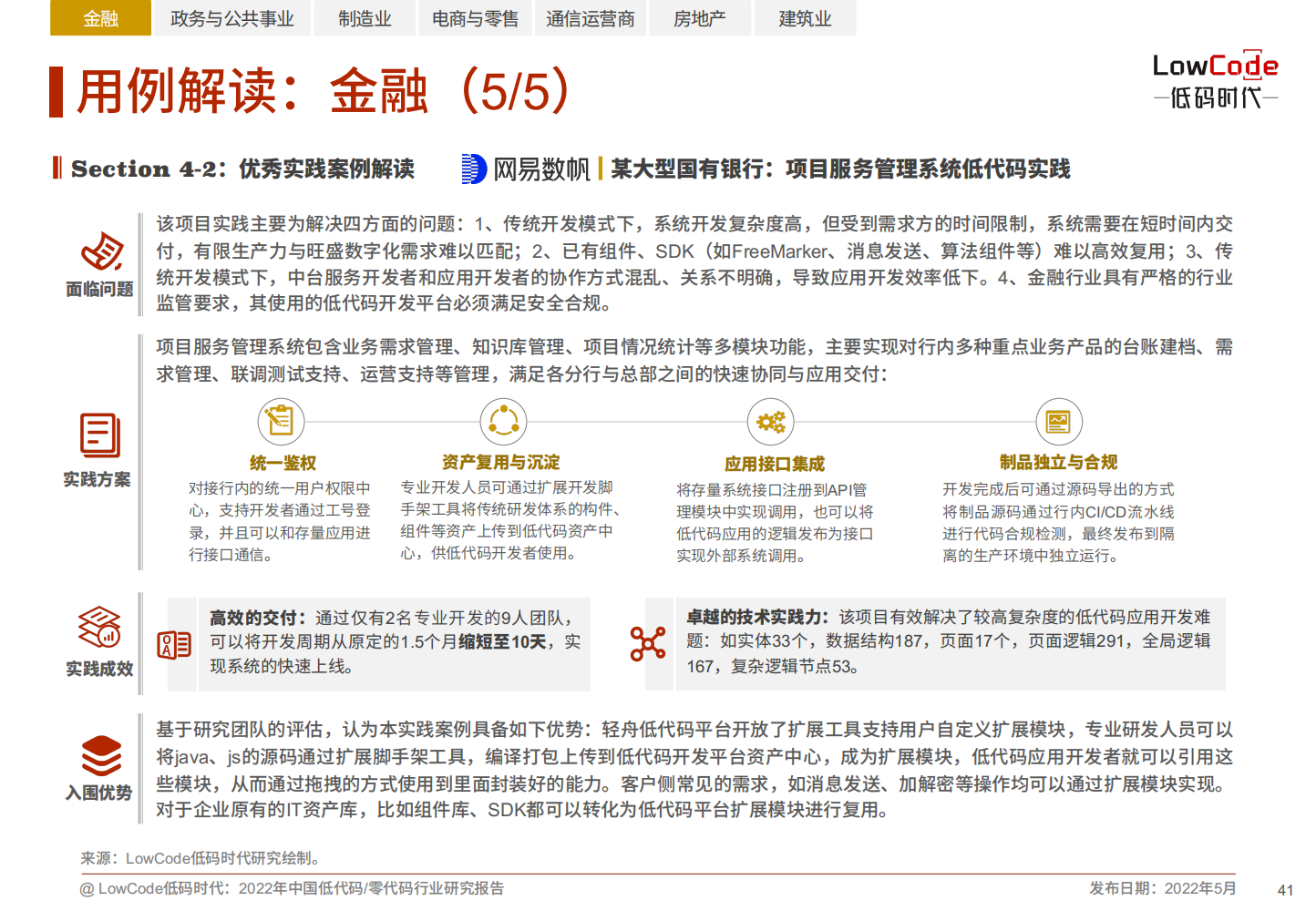Switch to the 建筑业 tab
Screen dimensions: 1316x911
pos(806,18)
